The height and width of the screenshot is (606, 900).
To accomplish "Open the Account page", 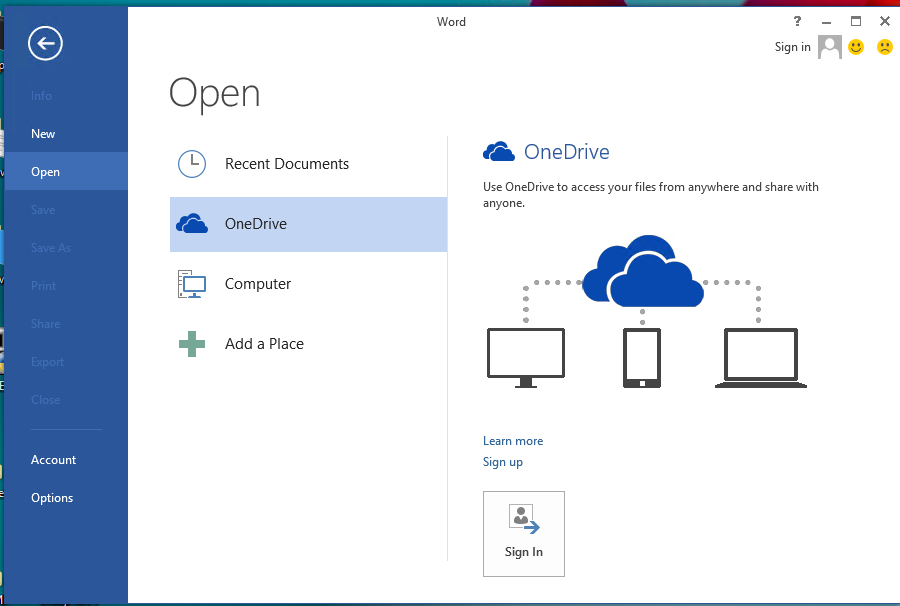I will pyautogui.click(x=53, y=459).
